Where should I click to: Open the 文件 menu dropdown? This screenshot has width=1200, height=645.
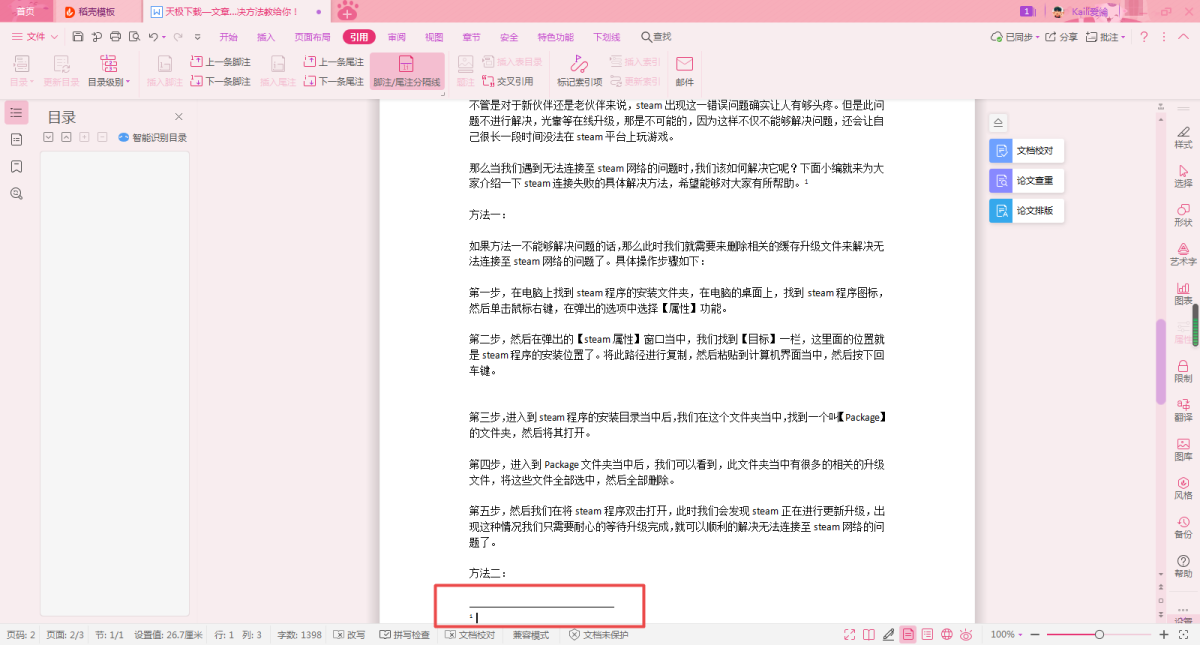[36, 37]
